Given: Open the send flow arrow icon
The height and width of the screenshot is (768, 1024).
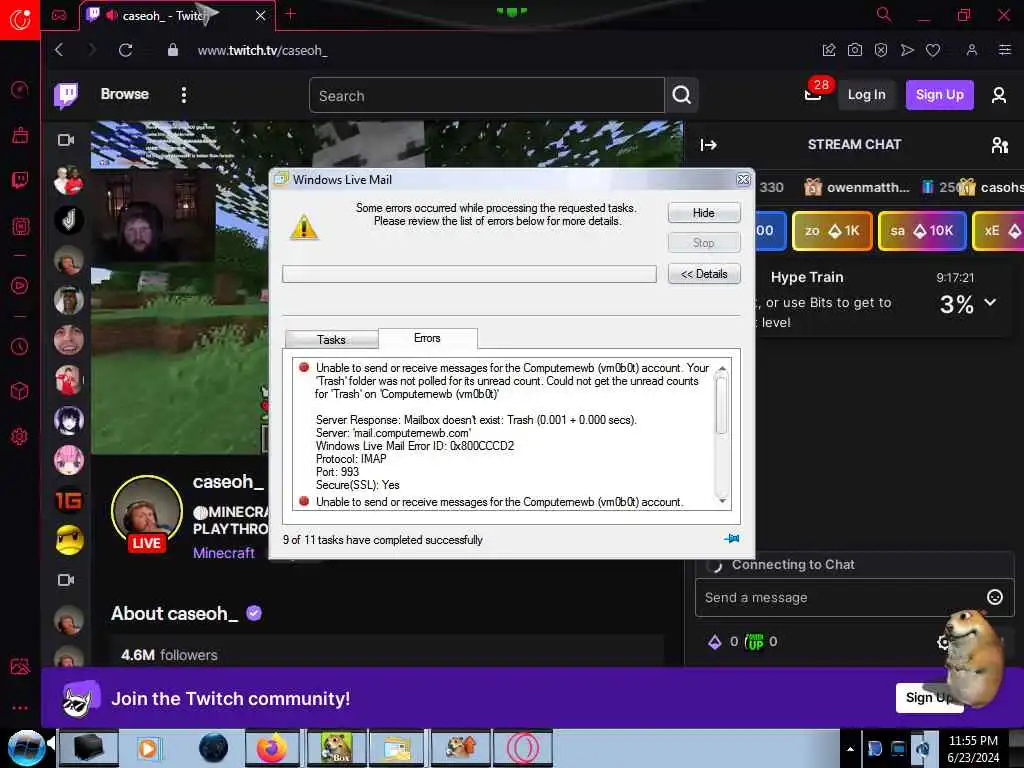Looking at the screenshot, I should [907, 50].
